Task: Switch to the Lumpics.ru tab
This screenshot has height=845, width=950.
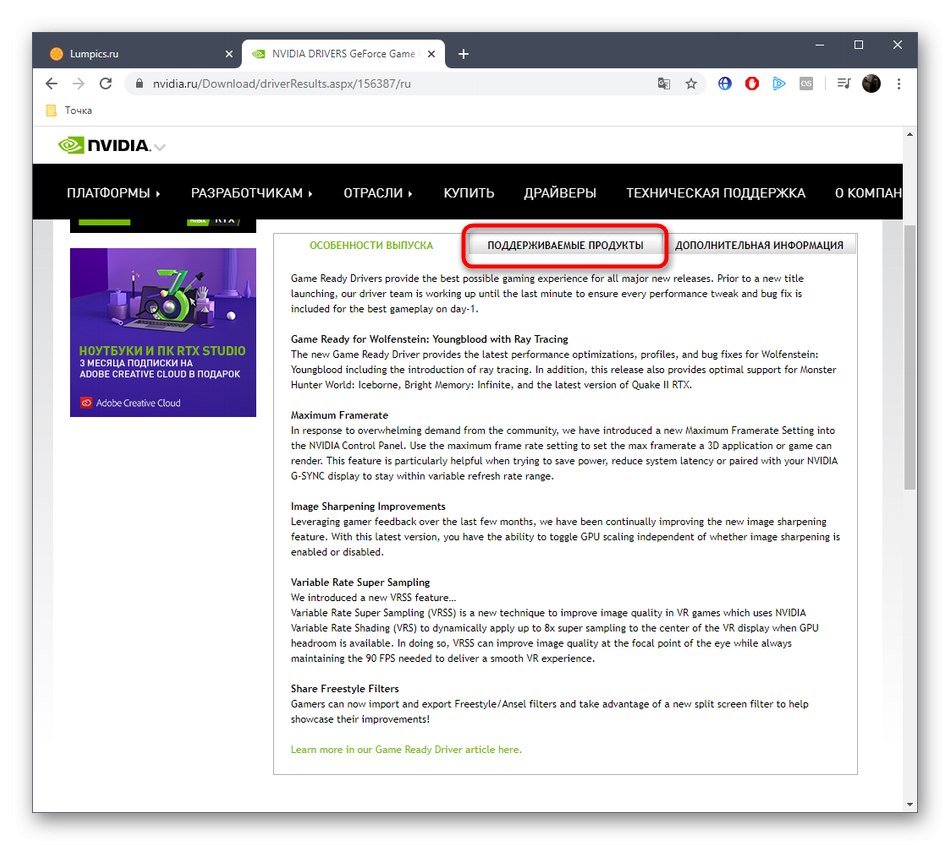Action: 139,54
